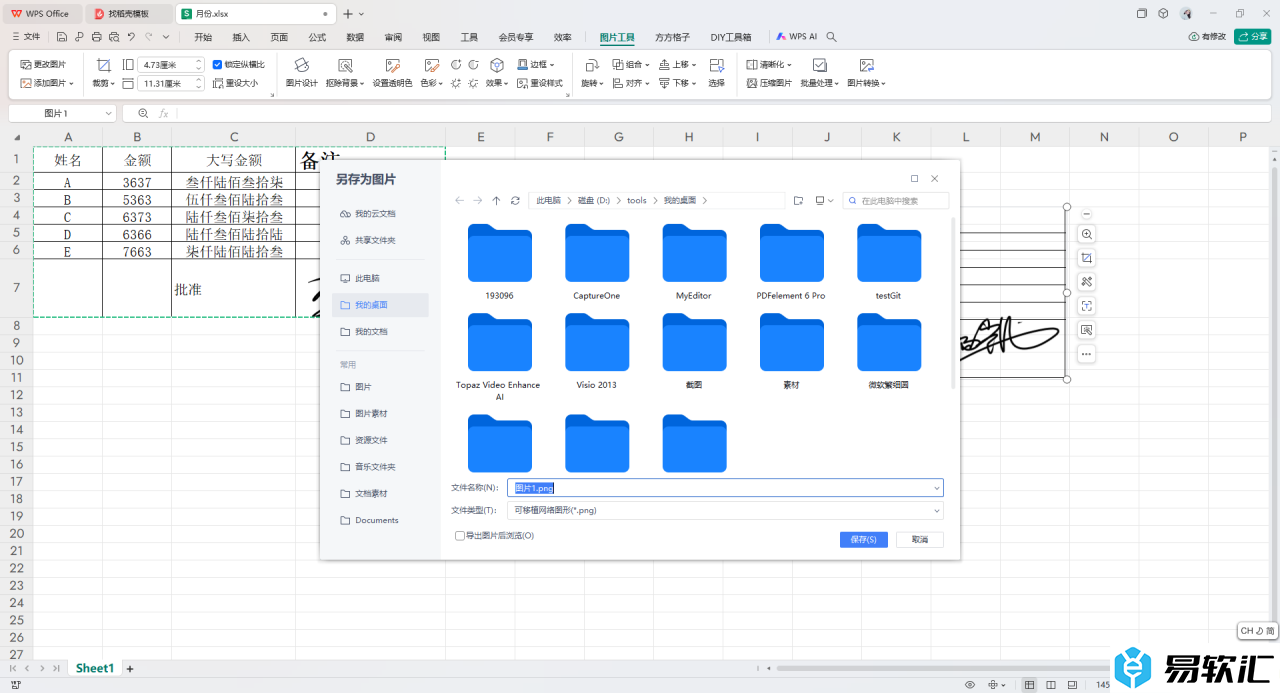The image size is (1280, 693).
Task: Click 压缩图片 compress picture
Action: (x=769, y=83)
